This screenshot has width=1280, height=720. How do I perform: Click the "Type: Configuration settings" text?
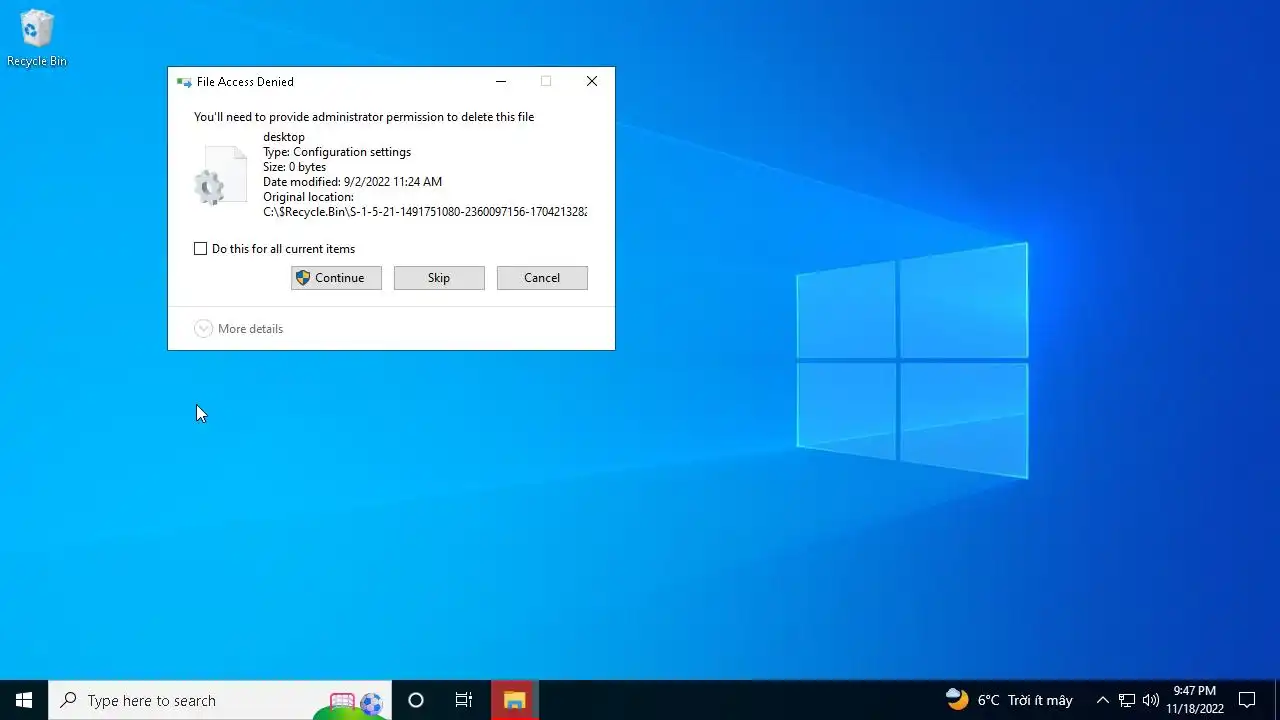tap(337, 152)
